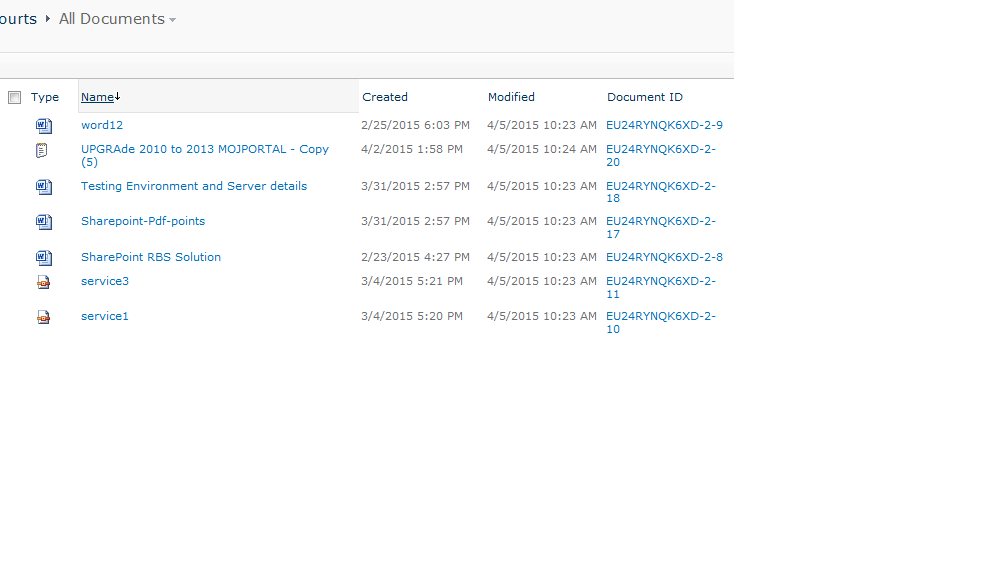The height and width of the screenshot is (577, 1002).
Task: Click the Word icon beside word12
Action: [x=43, y=126]
